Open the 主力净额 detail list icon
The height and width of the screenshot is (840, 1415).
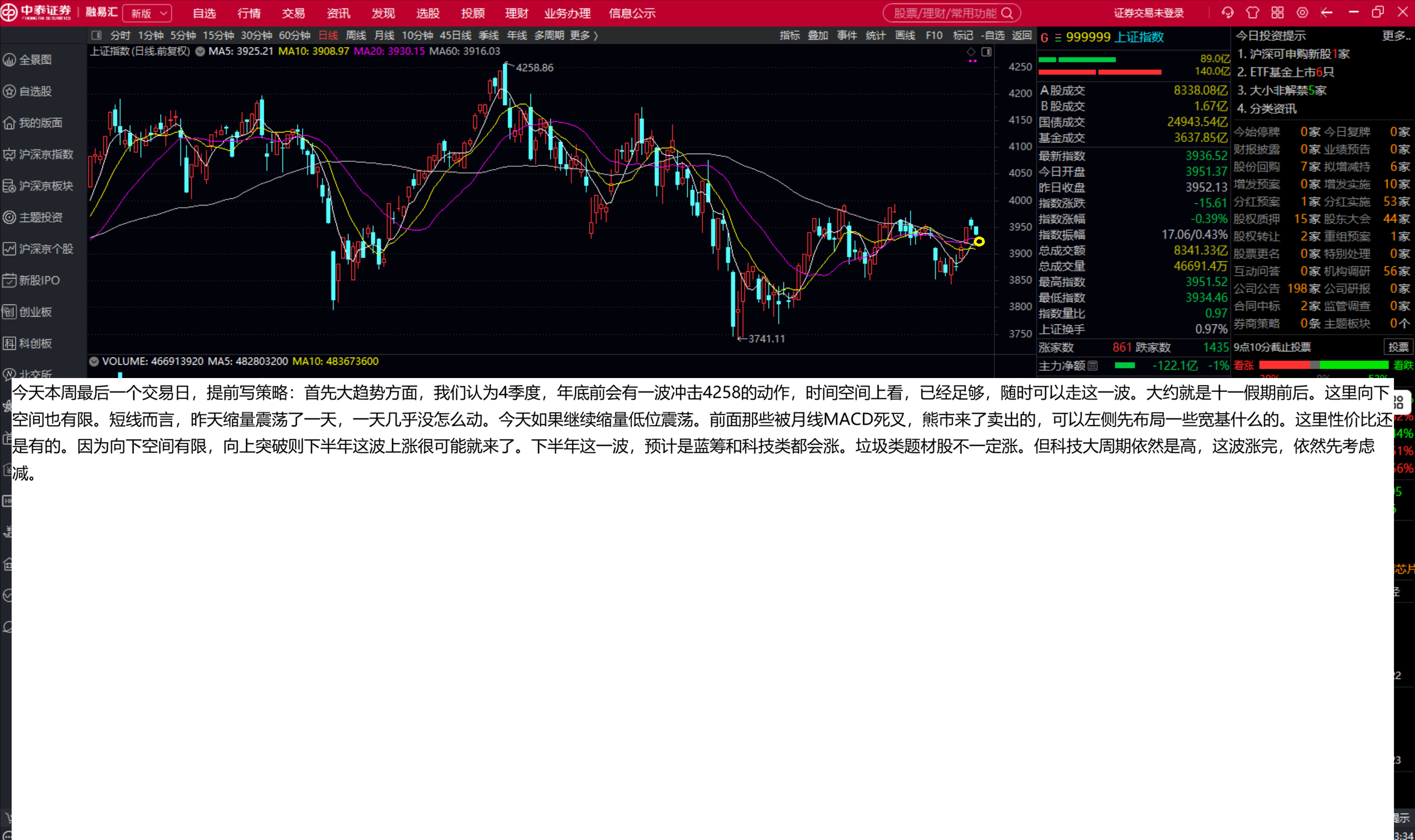click(1093, 366)
